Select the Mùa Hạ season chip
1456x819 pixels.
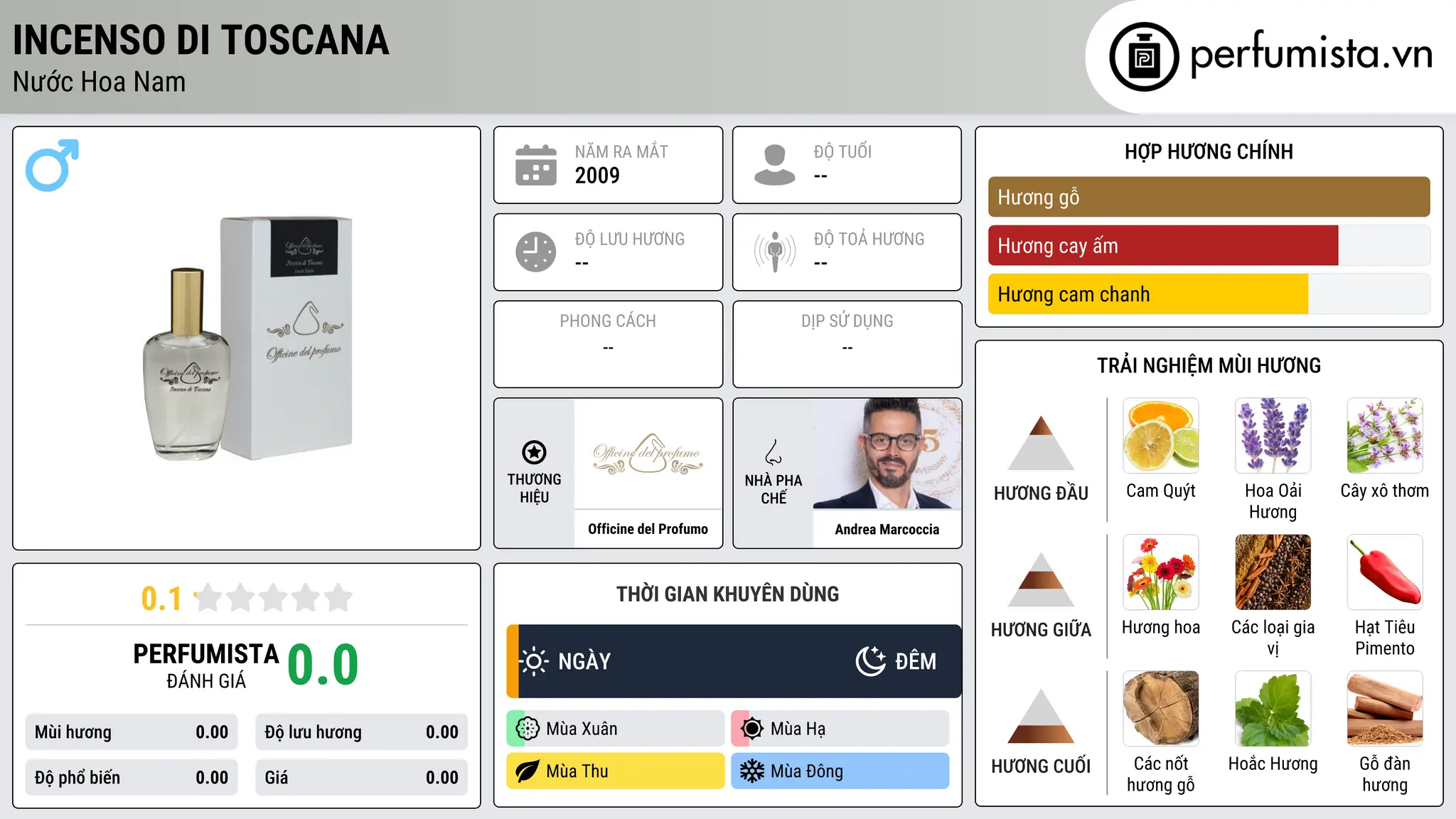click(840, 729)
